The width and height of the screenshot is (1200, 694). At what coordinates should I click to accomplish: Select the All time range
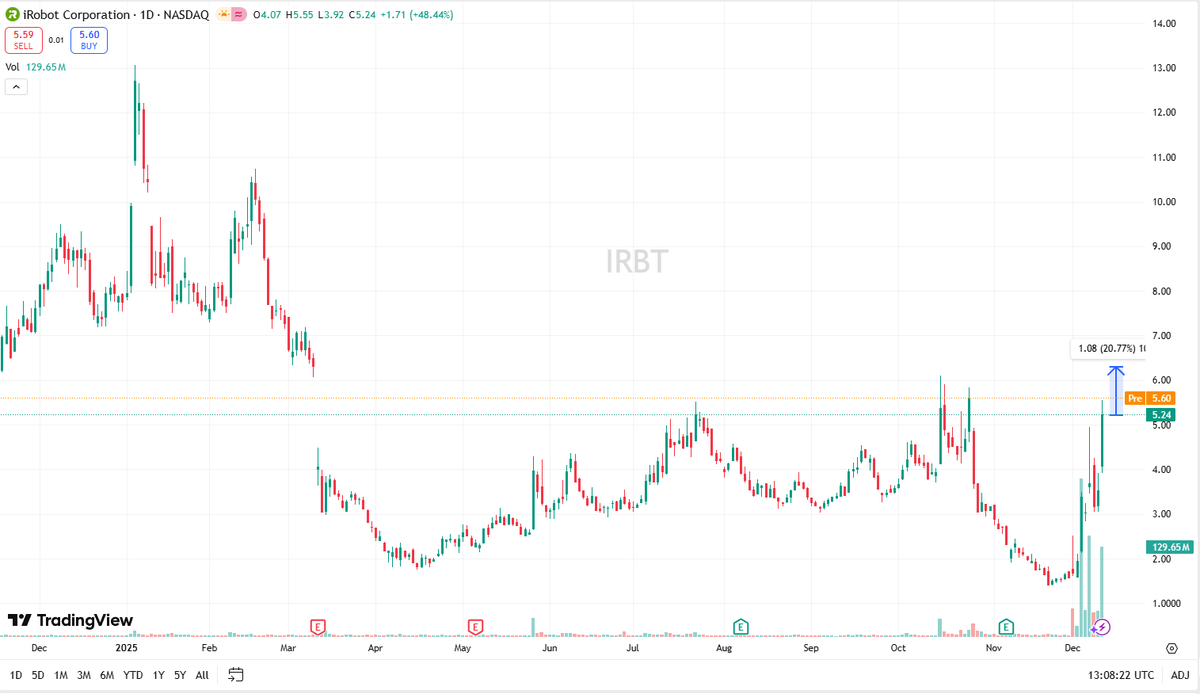(202, 675)
